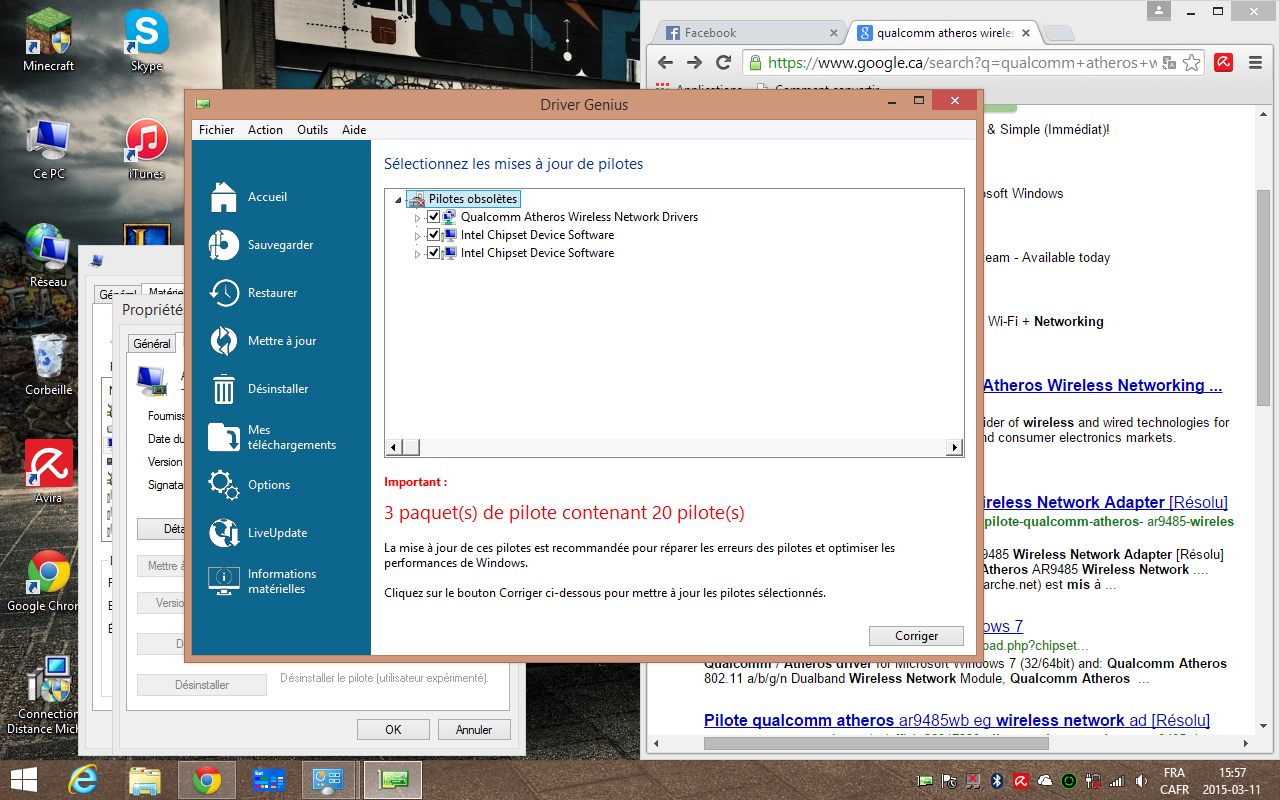The height and width of the screenshot is (800, 1280).
Task: Click the Chrome address bar URL
Action: 960,62
